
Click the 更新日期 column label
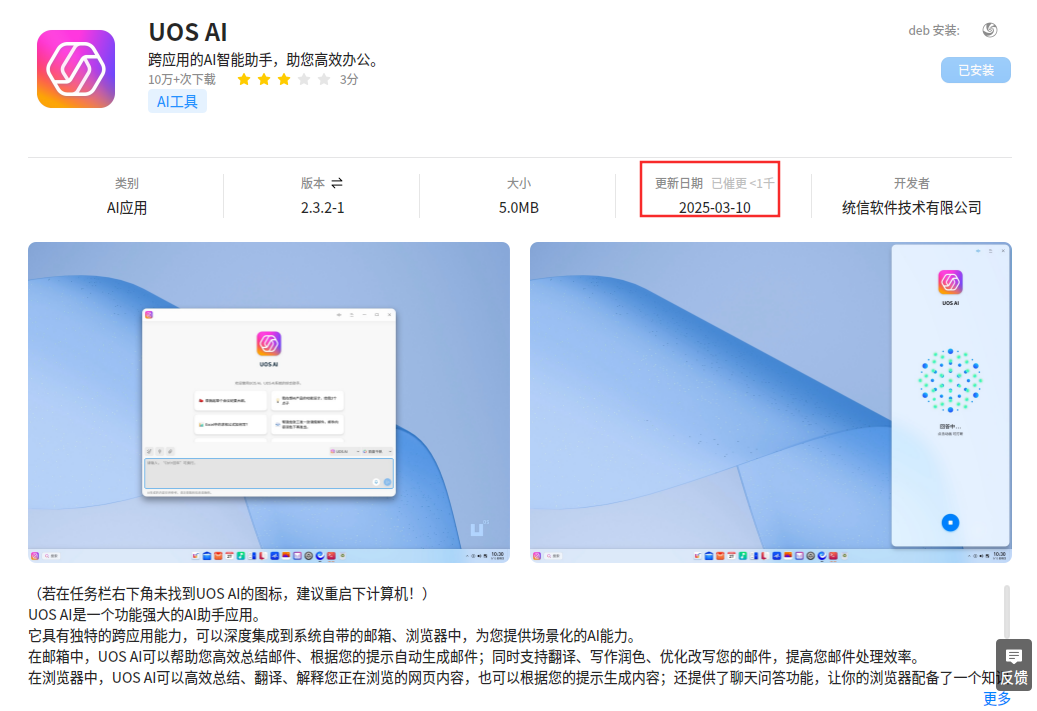tap(679, 183)
